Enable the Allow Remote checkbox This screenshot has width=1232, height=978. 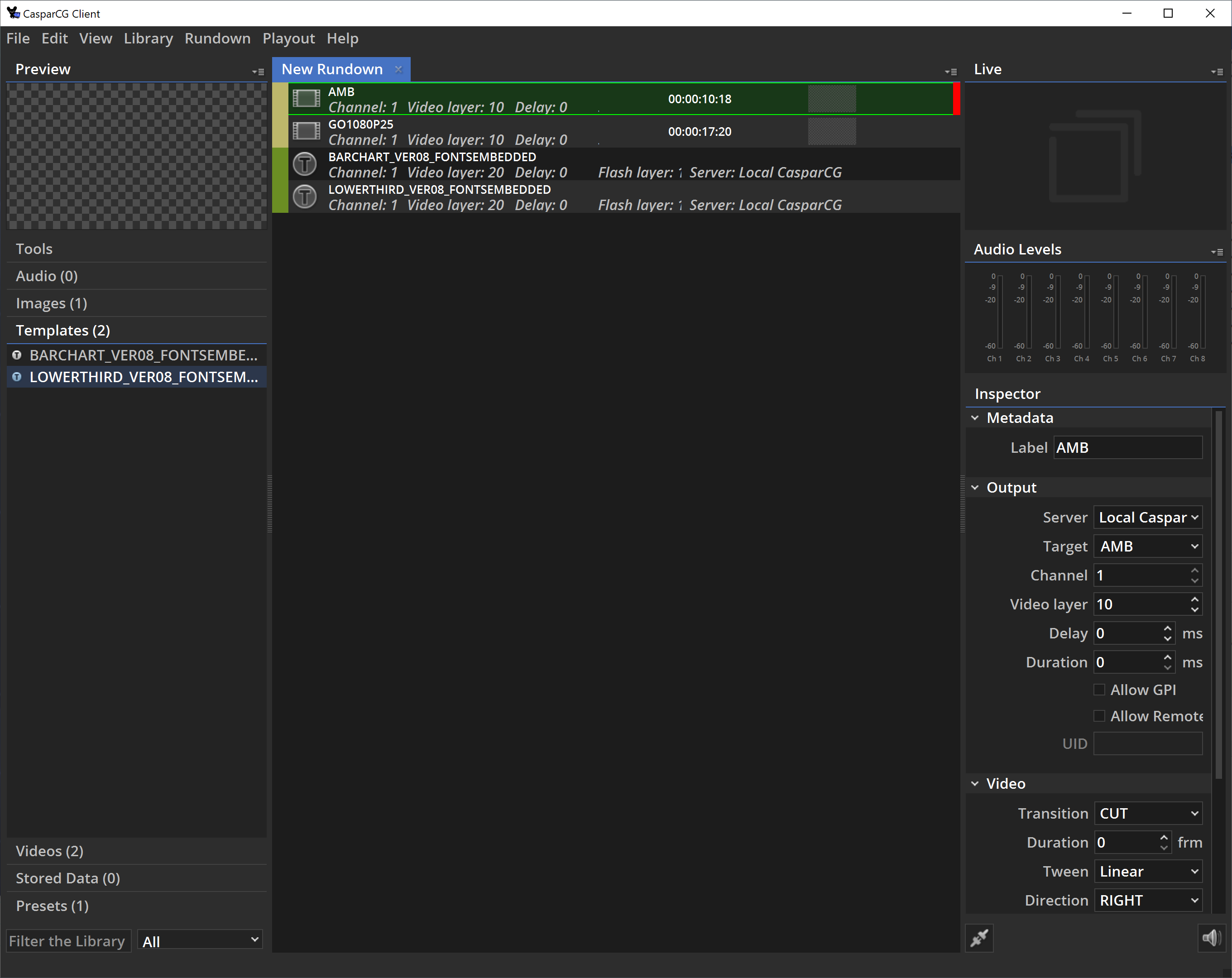1099,716
